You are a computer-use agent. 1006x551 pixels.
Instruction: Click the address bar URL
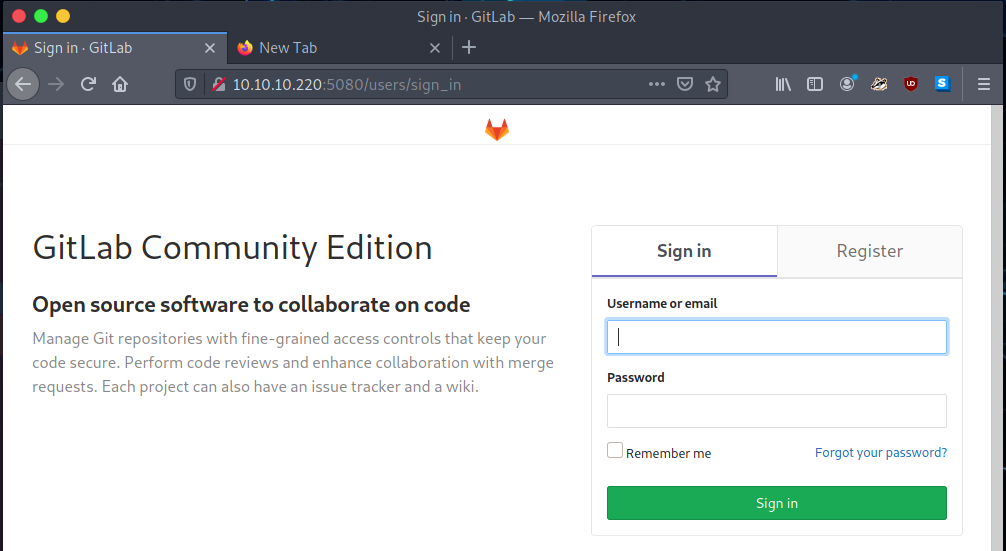(x=346, y=84)
